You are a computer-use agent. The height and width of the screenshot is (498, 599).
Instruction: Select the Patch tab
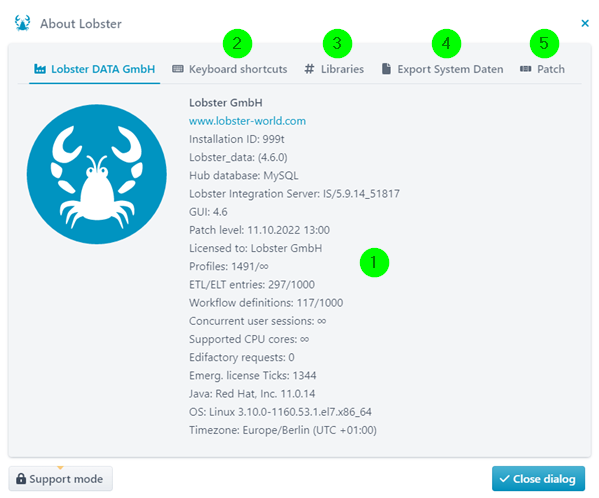pyautogui.click(x=542, y=69)
